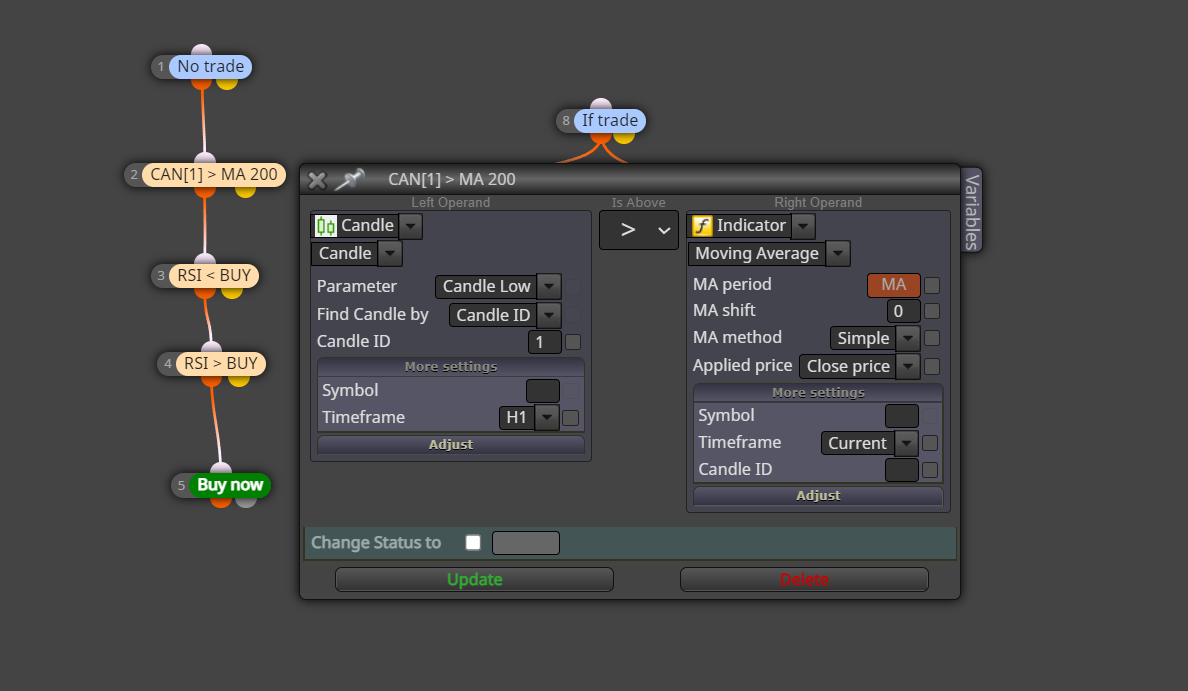This screenshot has height=691, width=1188.
Task: Click the gray output connector of Buy now
Action: click(245, 501)
